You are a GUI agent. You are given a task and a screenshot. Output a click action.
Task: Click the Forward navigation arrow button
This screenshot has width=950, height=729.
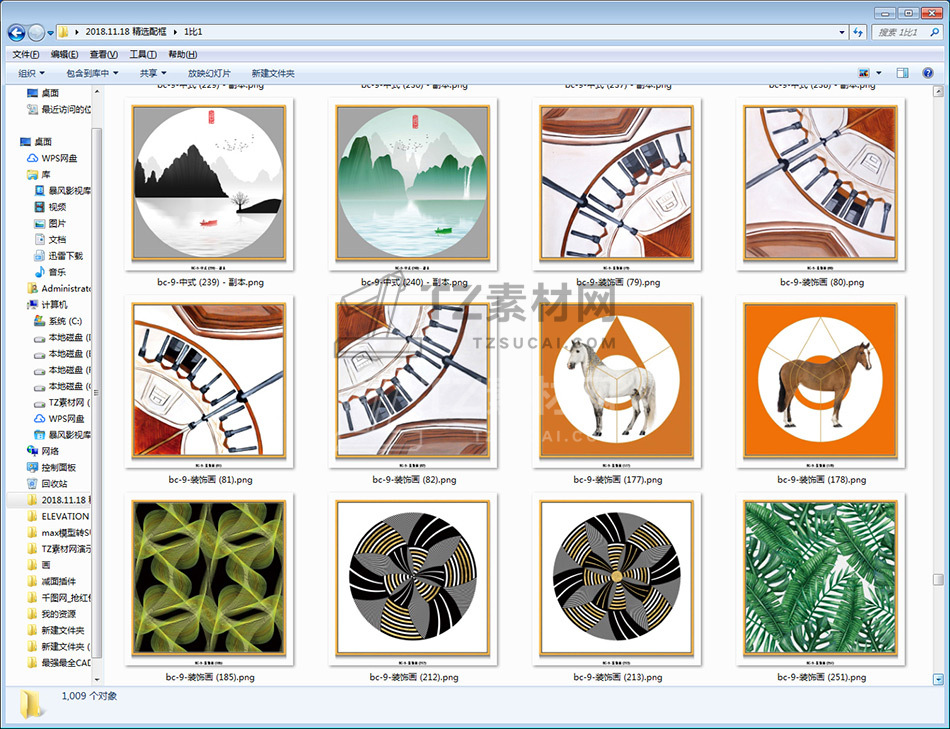(x=36, y=32)
